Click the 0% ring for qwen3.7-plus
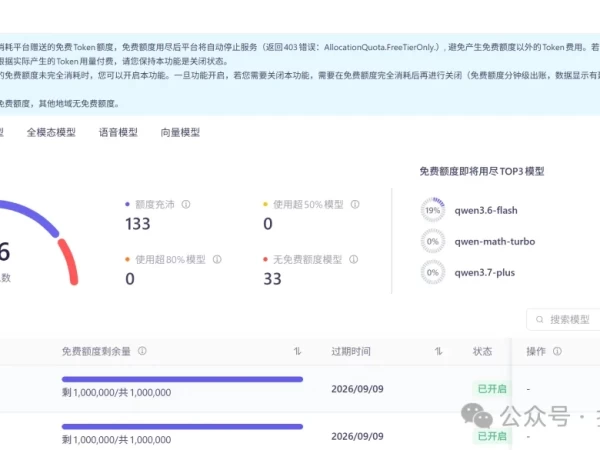The image size is (600, 450). tap(433, 272)
